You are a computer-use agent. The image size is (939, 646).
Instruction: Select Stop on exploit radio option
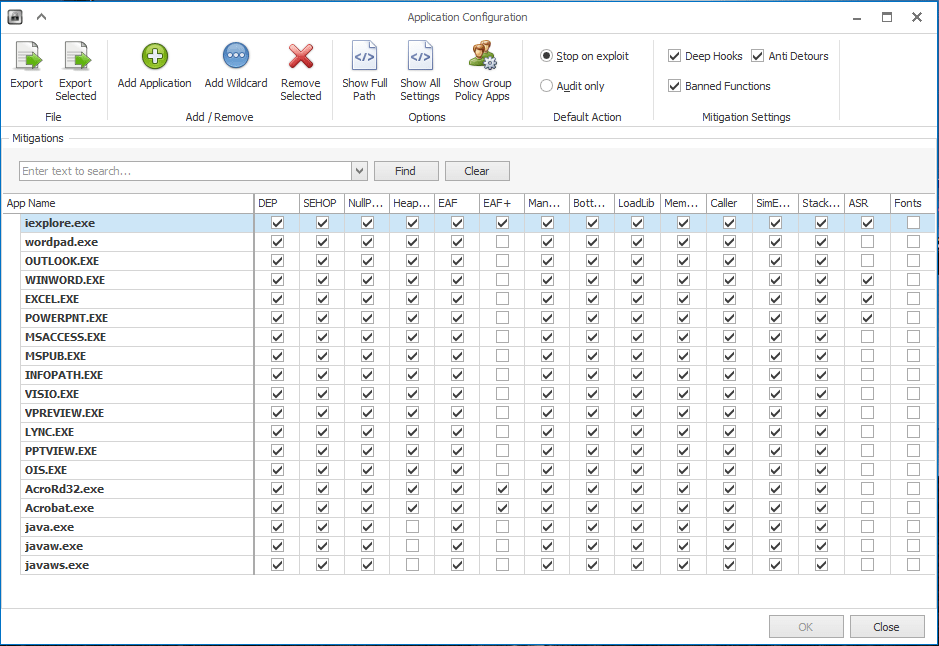[547, 56]
